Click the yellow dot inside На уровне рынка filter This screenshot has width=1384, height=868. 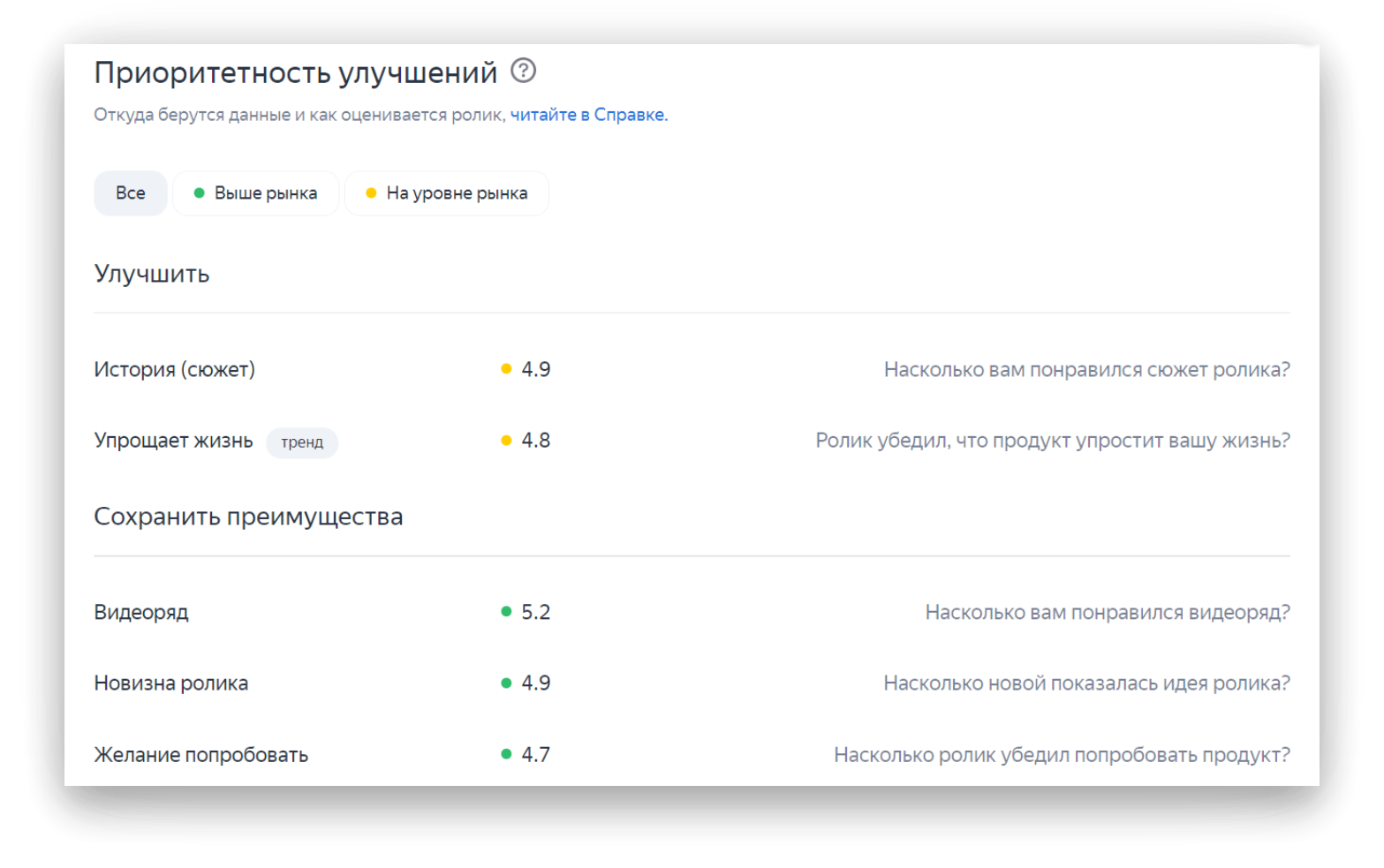click(372, 192)
